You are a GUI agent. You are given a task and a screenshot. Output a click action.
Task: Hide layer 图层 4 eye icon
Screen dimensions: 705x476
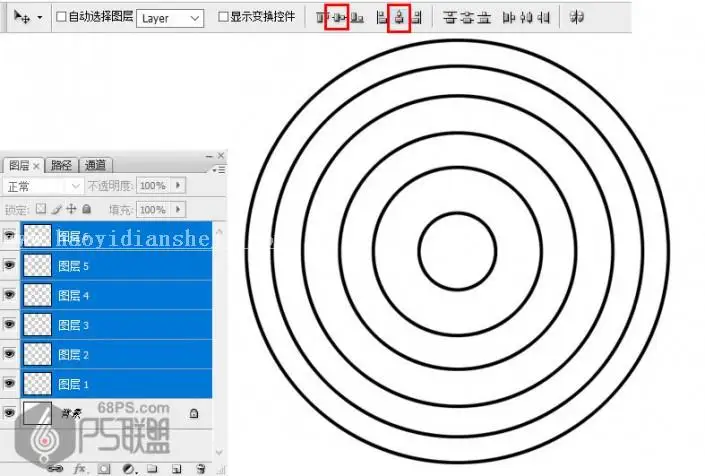[x=9, y=295]
